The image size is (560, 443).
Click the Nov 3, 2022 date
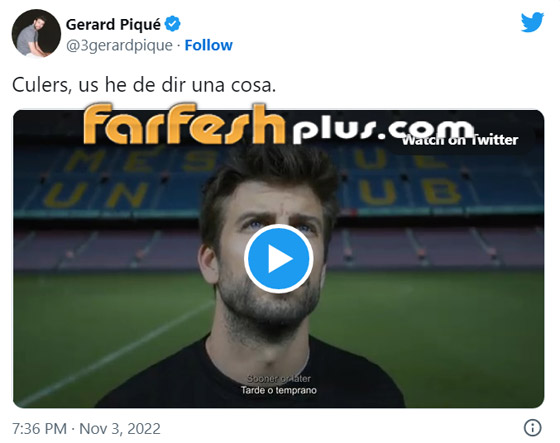120,428
